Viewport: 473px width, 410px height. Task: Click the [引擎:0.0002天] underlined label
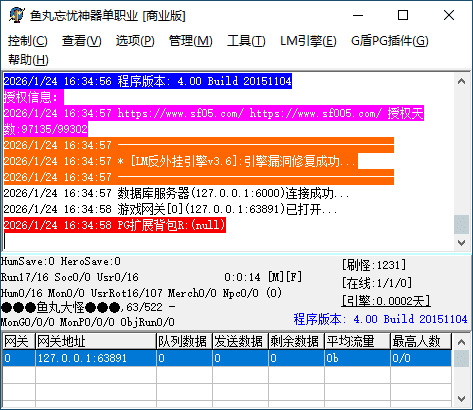click(386, 301)
